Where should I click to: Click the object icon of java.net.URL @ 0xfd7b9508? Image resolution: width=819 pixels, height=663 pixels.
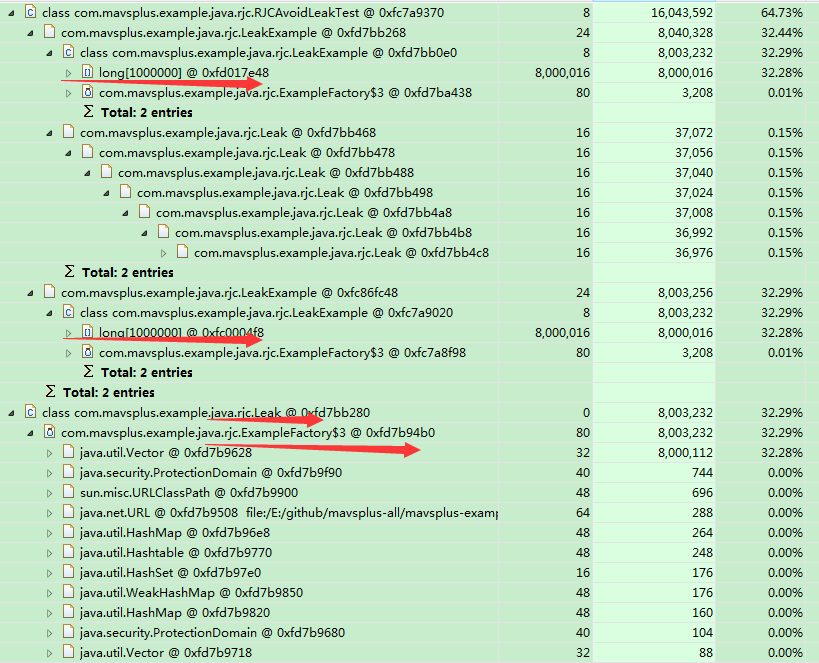pos(68,512)
